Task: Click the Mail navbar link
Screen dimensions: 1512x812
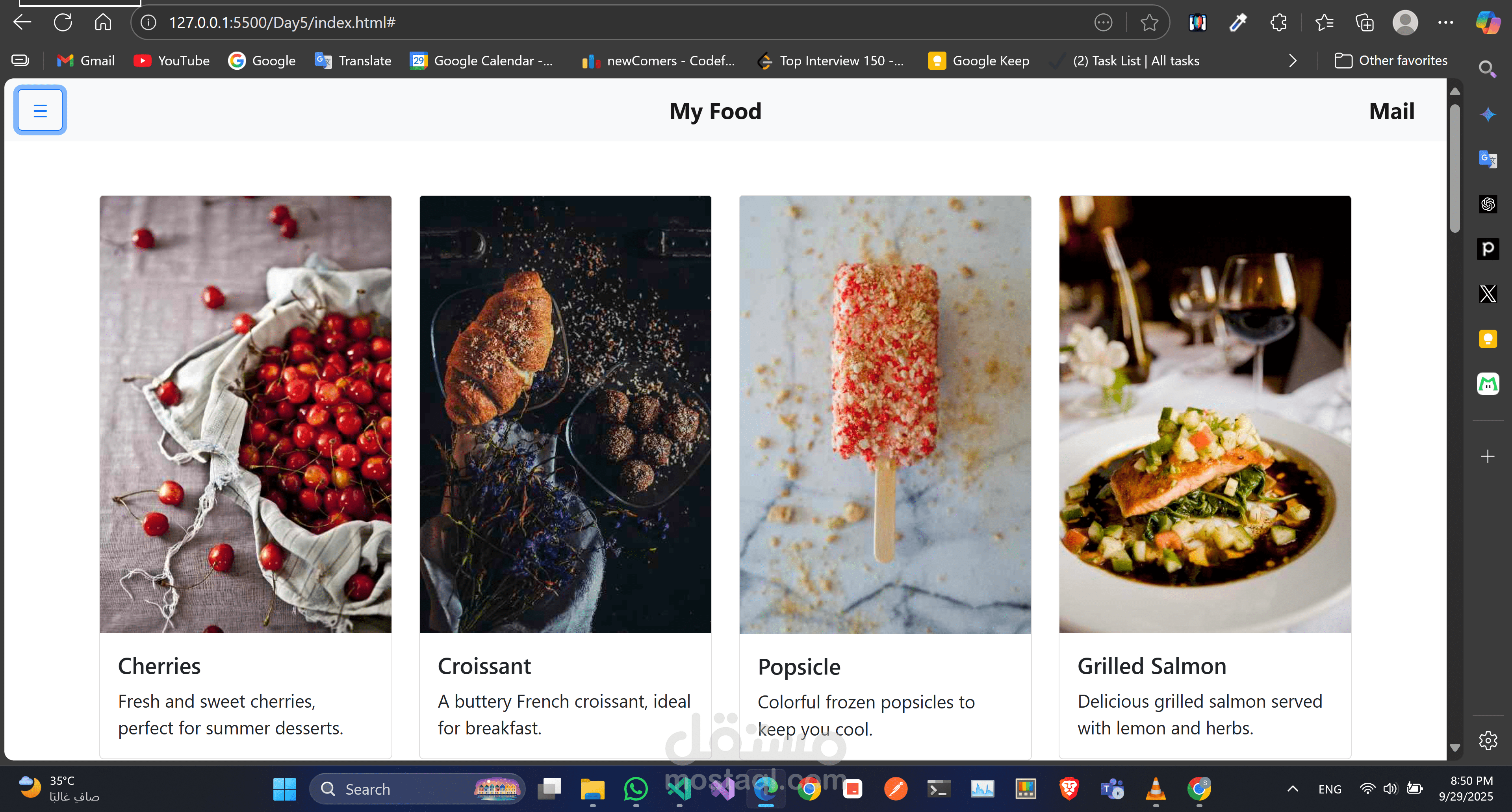Action: click(1391, 111)
